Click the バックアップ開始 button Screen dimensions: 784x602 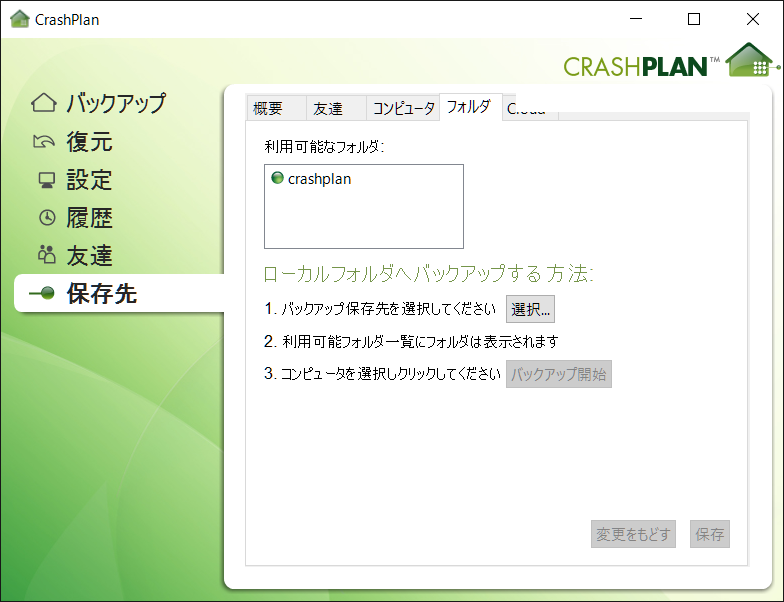(558, 374)
